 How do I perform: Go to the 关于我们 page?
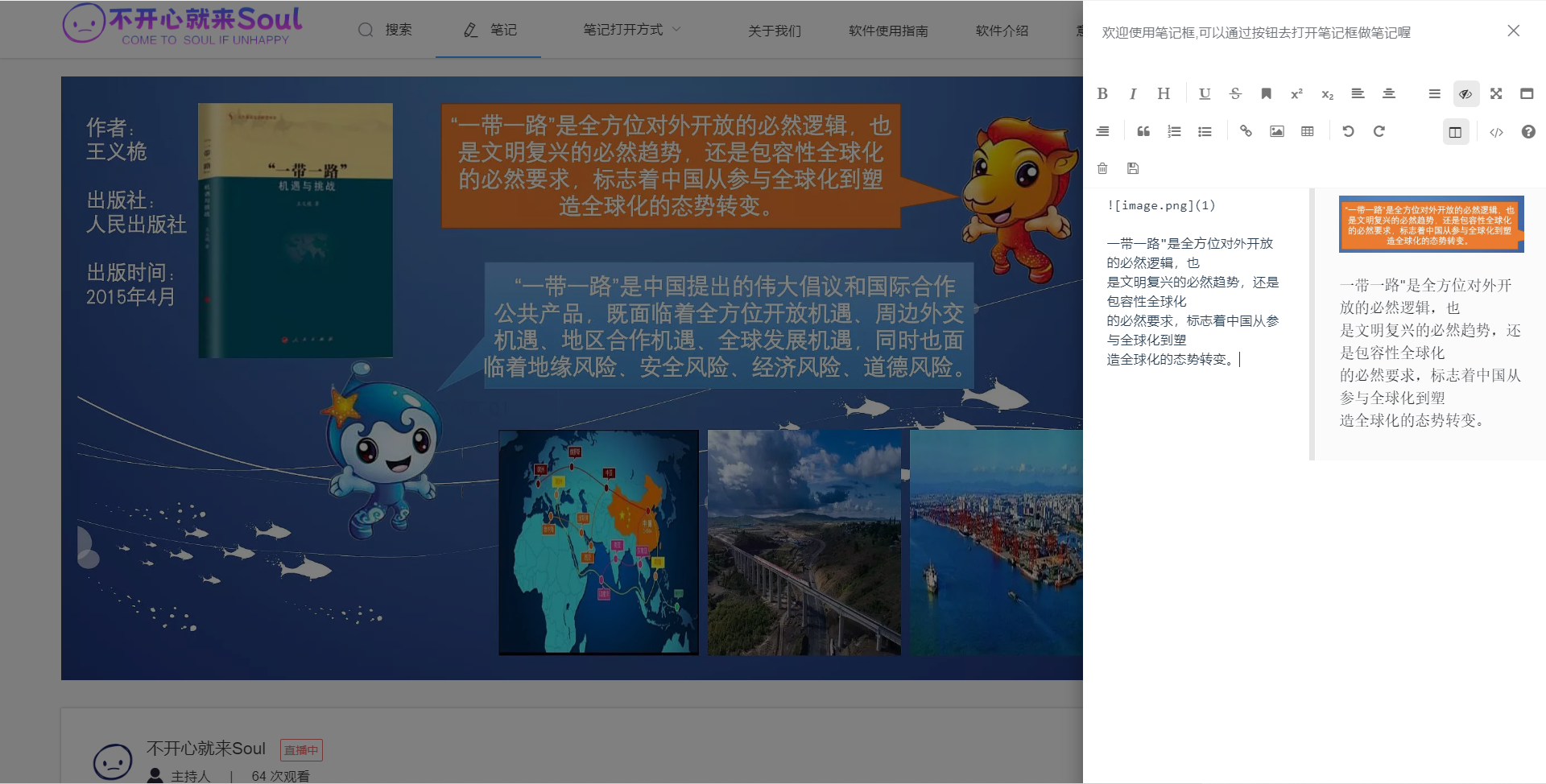774,31
